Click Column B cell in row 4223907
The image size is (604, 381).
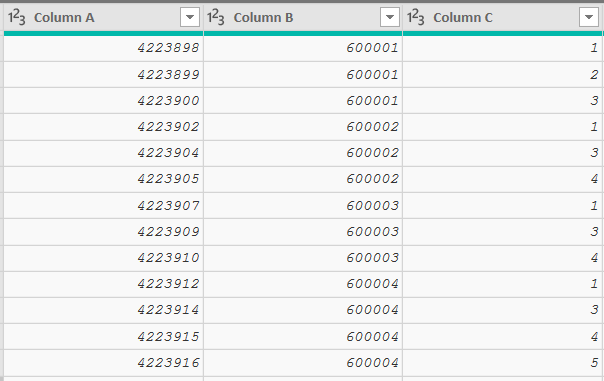coord(303,206)
